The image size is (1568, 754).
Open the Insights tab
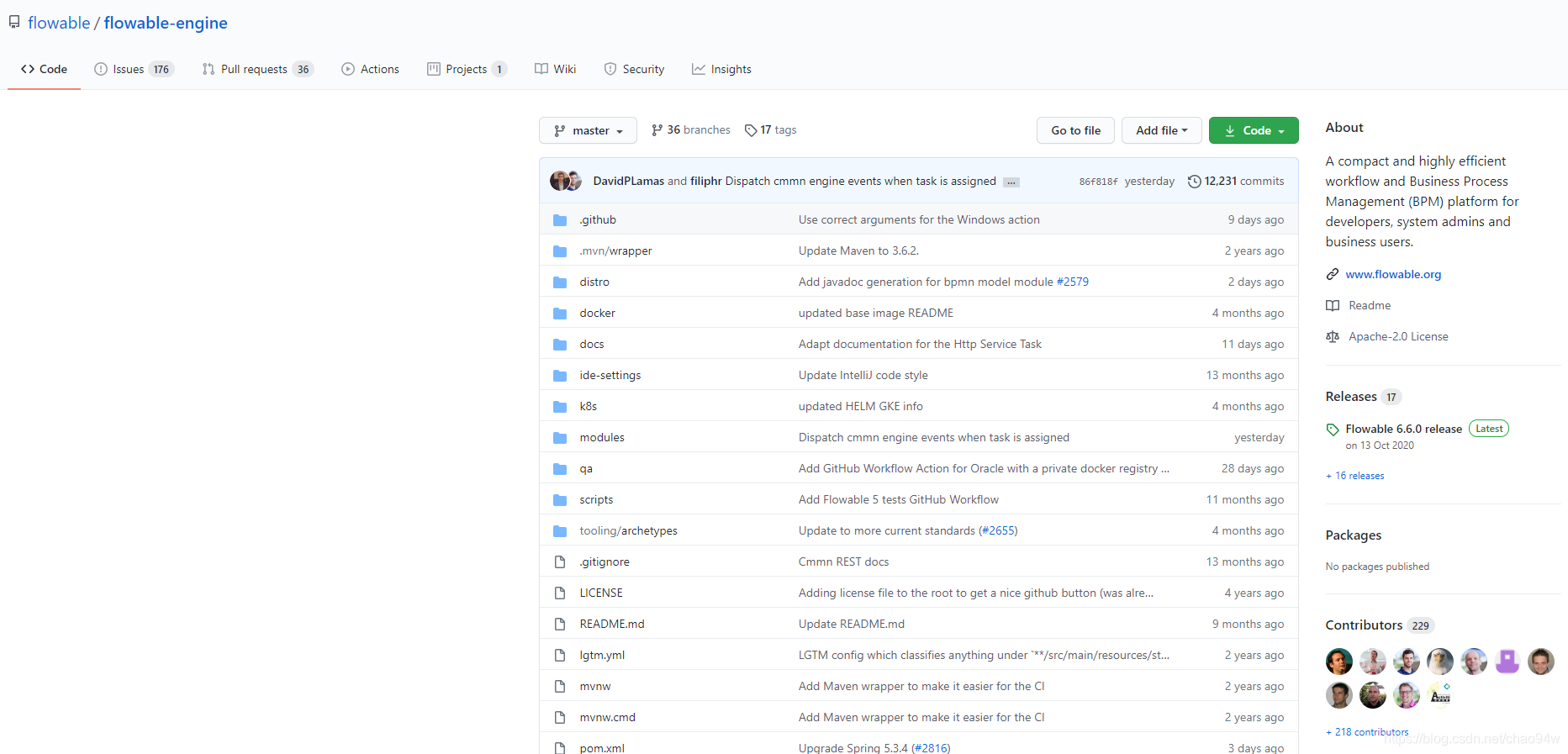coord(721,69)
